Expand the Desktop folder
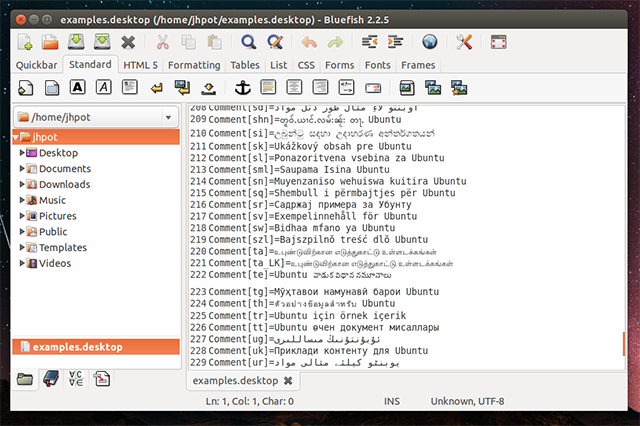640x426 pixels. [22, 153]
